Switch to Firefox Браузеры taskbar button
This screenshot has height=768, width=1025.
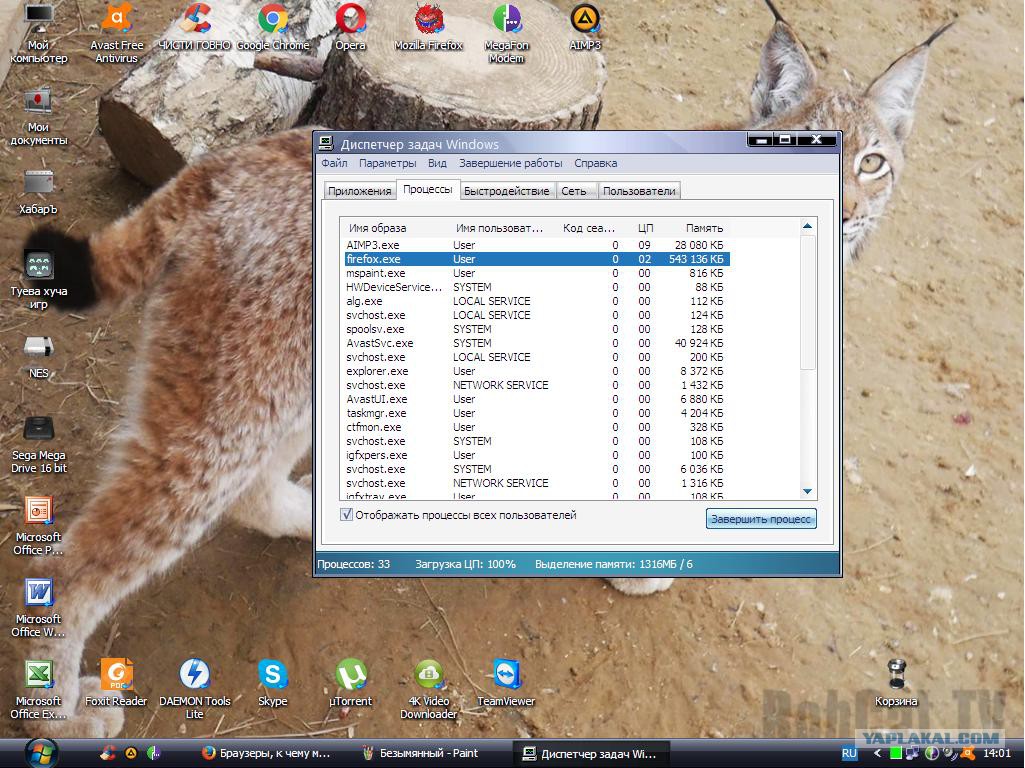267,754
